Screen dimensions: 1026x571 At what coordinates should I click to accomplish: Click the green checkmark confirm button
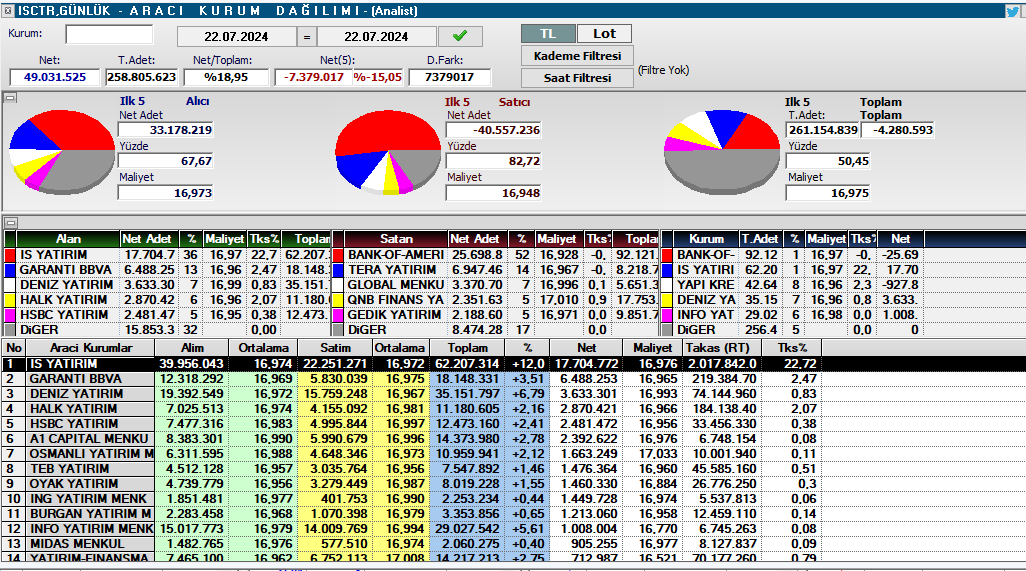pos(460,36)
